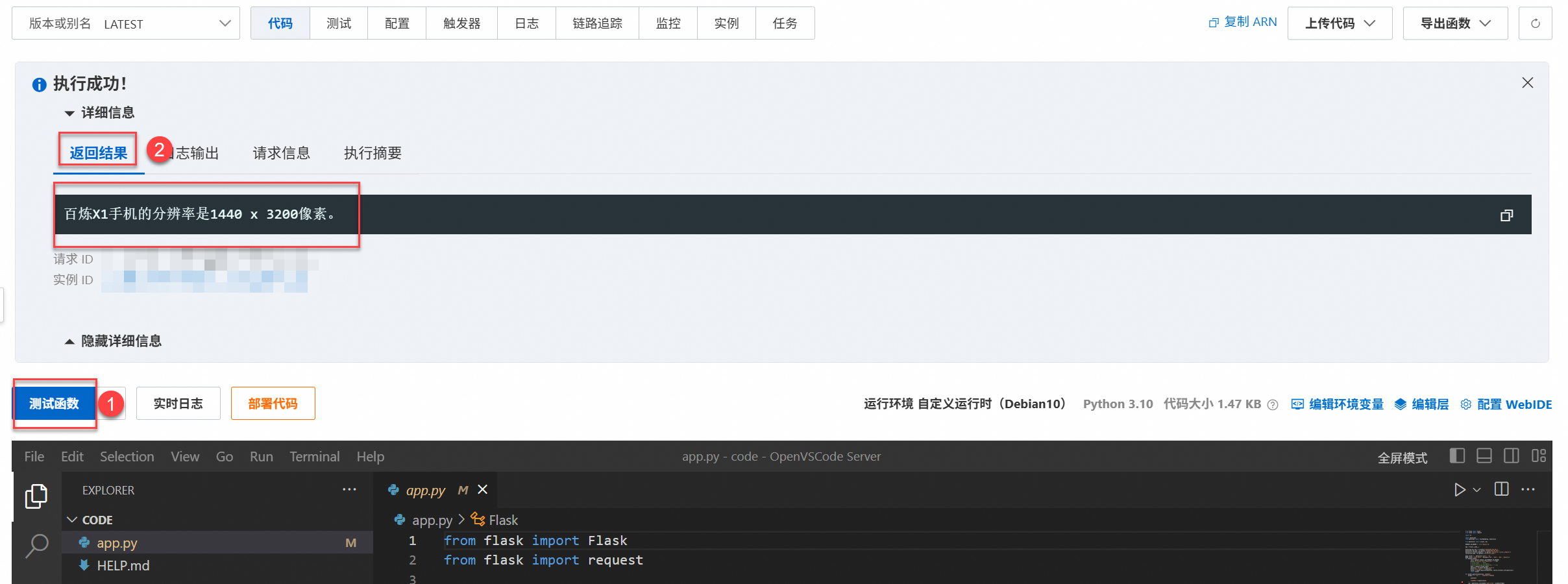
Task: Close the 执行成功 result panel
Action: point(1527,82)
